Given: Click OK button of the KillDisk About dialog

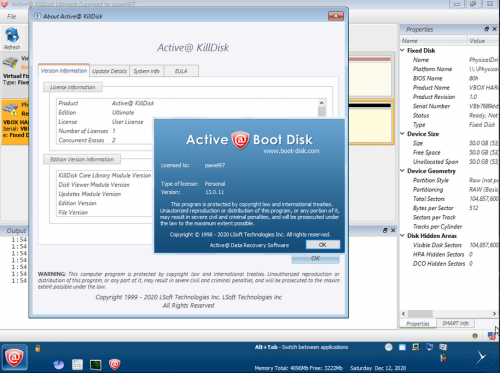Looking at the screenshot, I should tap(315, 258).
